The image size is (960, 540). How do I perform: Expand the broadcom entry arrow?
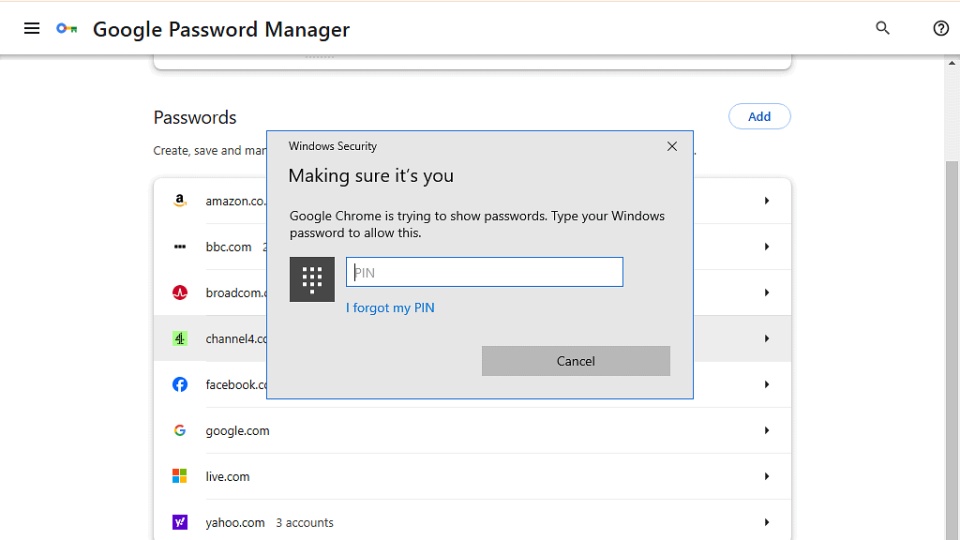click(x=767, y=293)
